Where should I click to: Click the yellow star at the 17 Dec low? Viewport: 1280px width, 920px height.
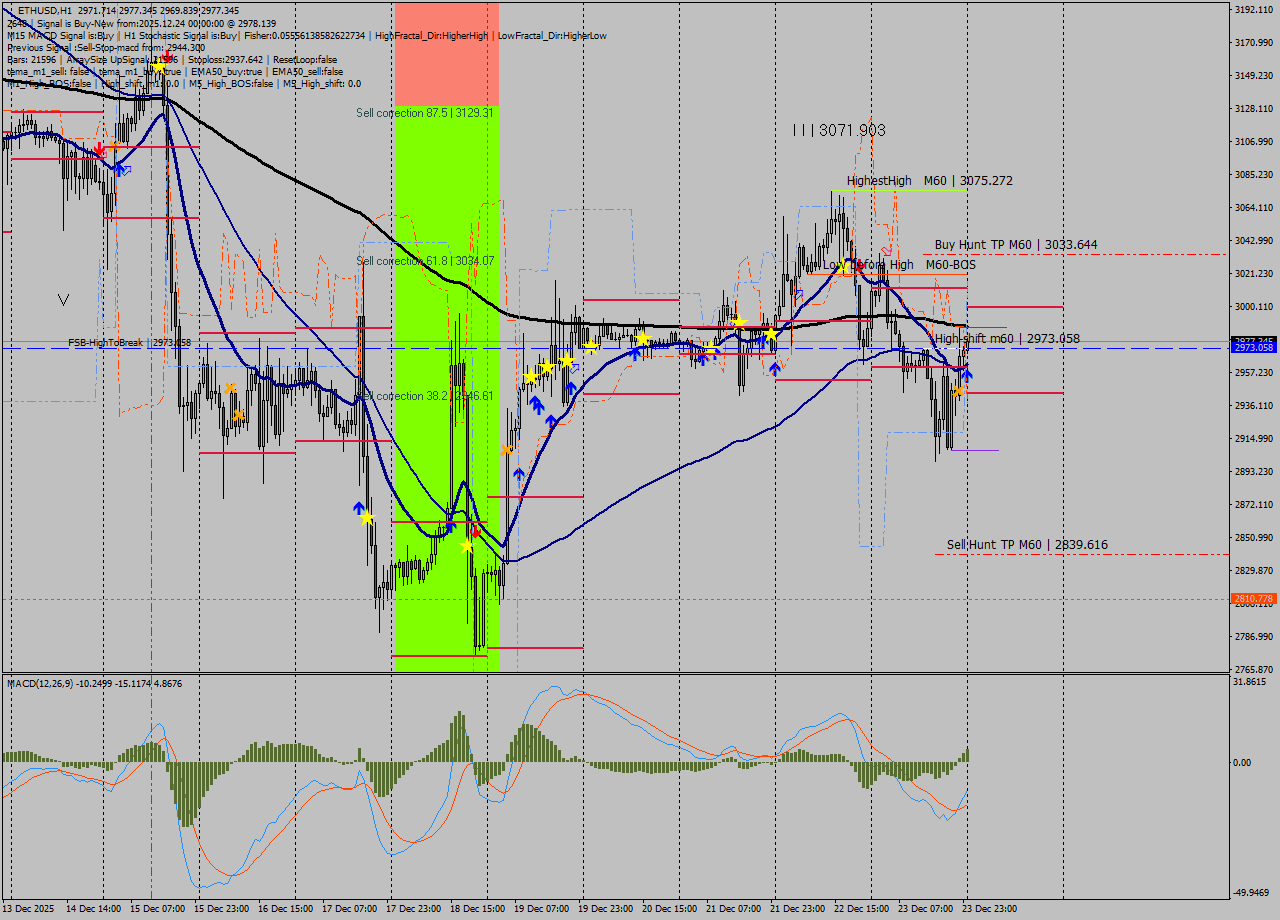click(x=367, y=518)
